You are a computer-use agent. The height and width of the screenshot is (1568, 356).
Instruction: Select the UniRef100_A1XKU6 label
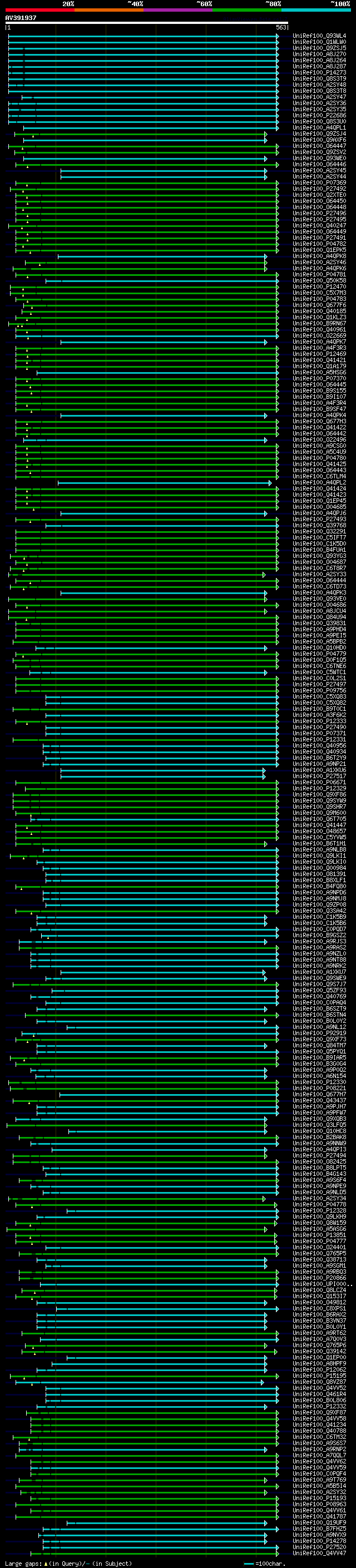319,770
